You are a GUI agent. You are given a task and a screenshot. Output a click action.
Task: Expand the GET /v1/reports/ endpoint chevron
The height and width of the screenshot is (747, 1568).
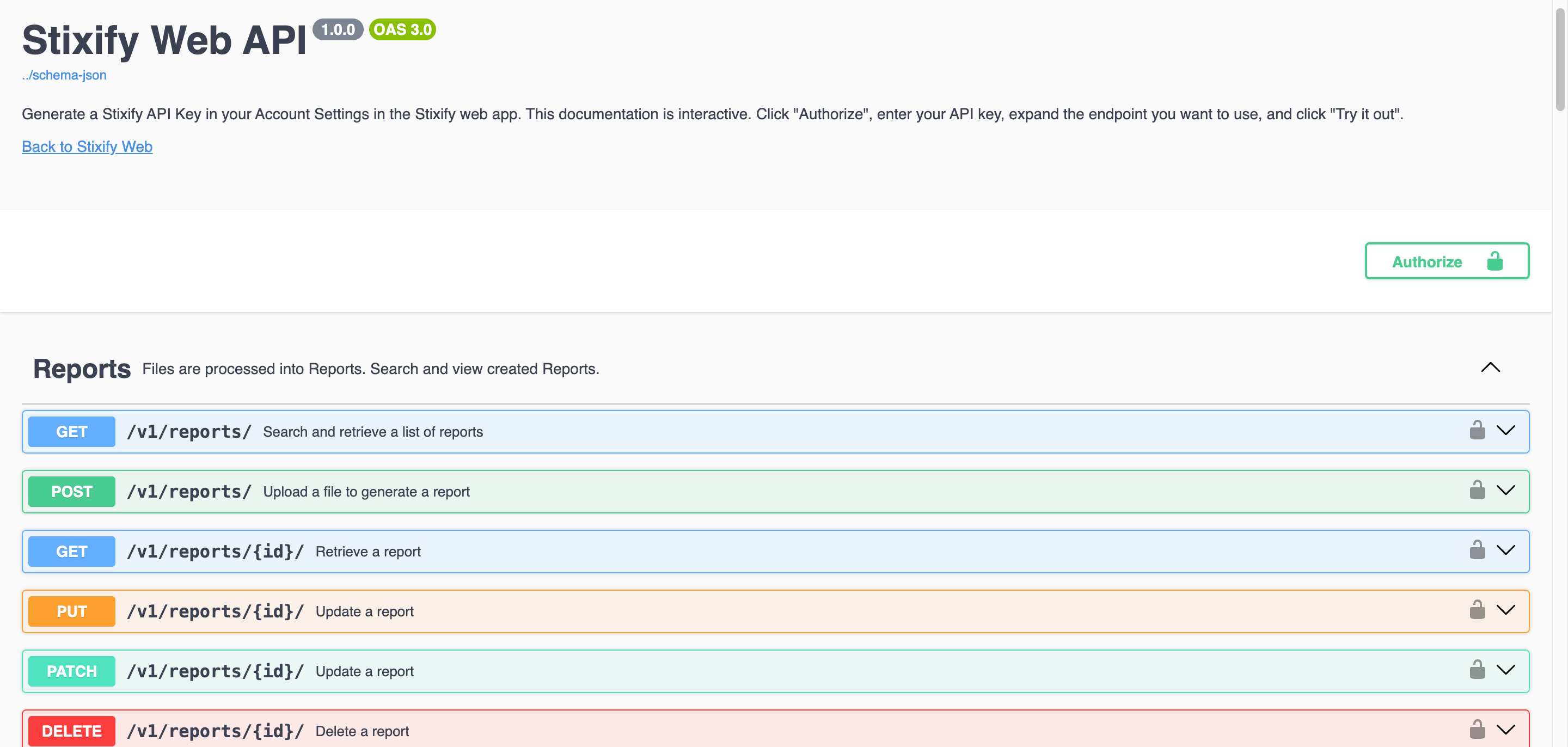[1505, 431]
